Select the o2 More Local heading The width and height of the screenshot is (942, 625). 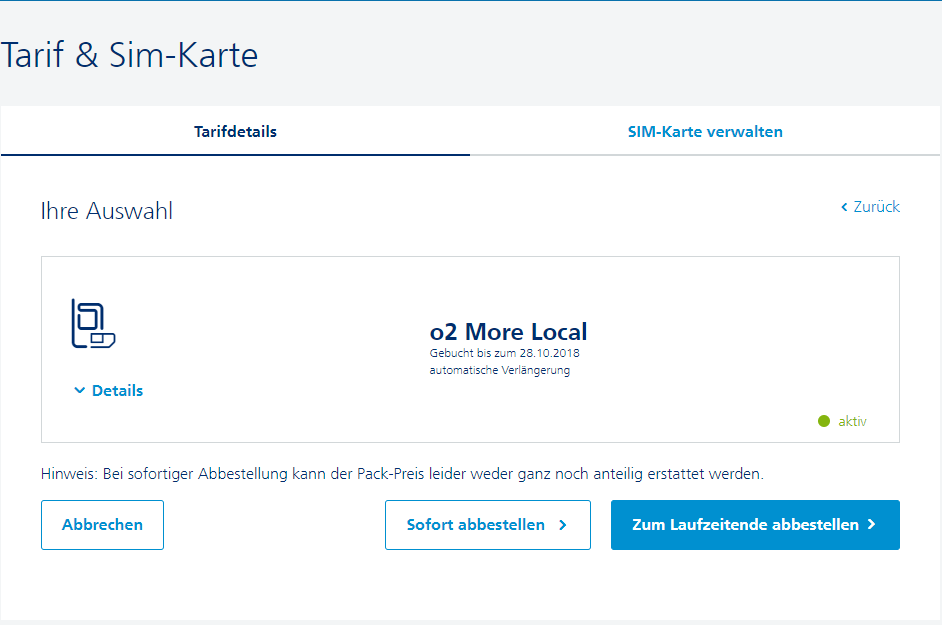[x=508, y=332]
